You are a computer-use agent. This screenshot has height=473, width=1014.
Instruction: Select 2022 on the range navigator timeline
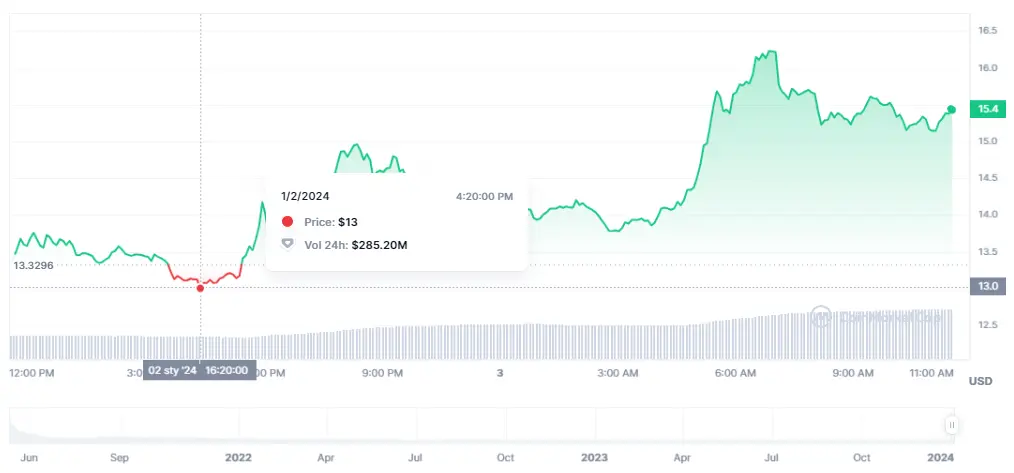coord(238,456)
